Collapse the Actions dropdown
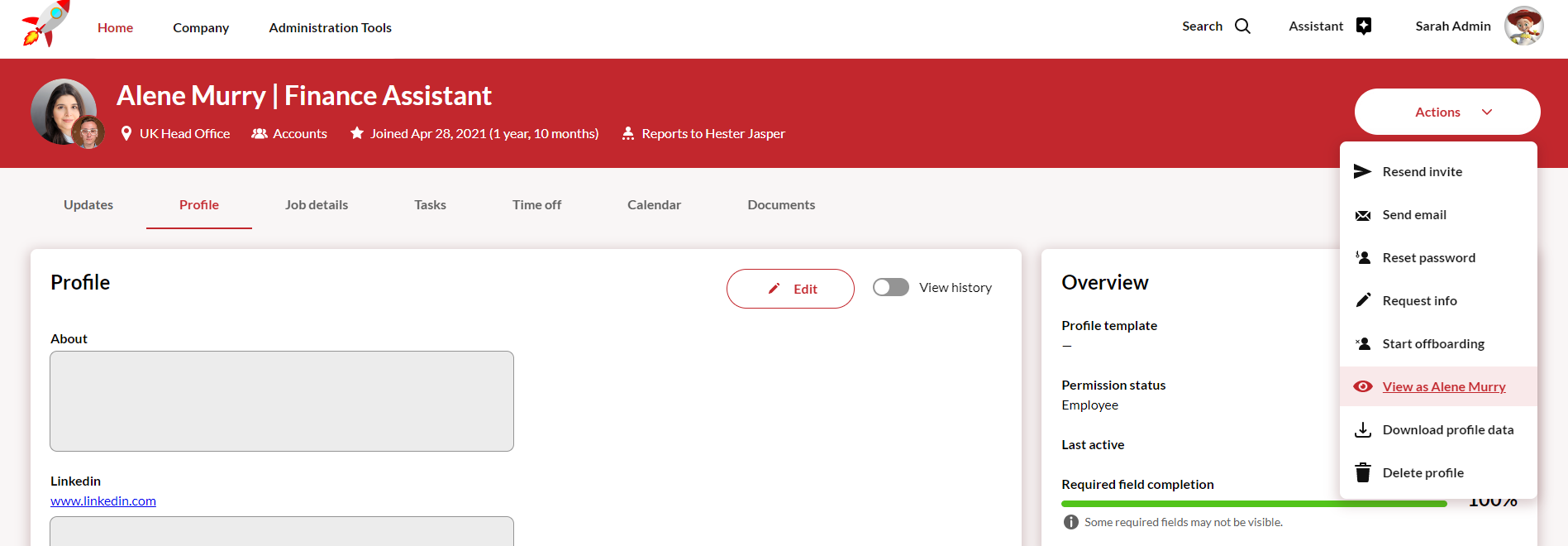The width and height of the screenshot is (1568, 546). coord(1446,112)
